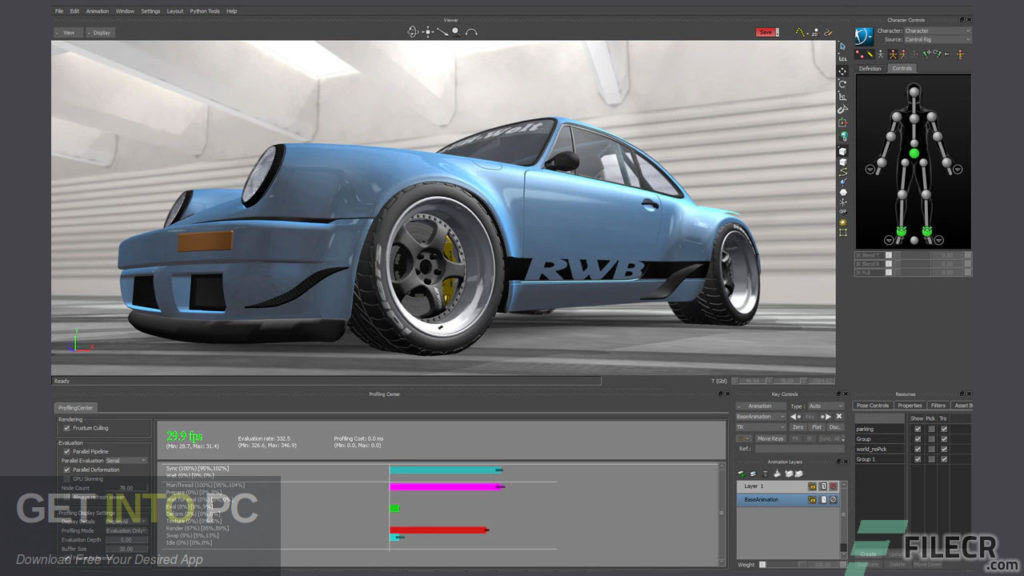The width and height of the screenshot is (1024, 576).
Task: Click the shaded cube display icon
Action: tap(842, 152)
